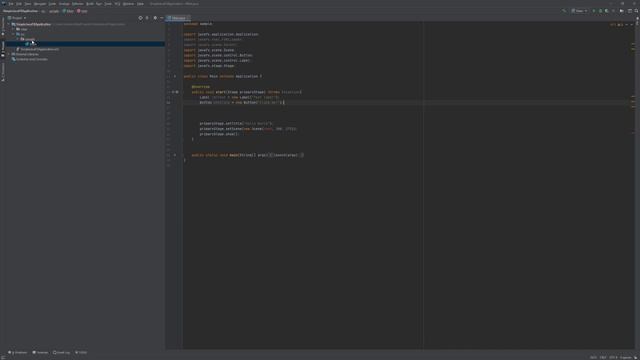
Task: Select the .iml module file in project tree
Action: coord(38,49)
